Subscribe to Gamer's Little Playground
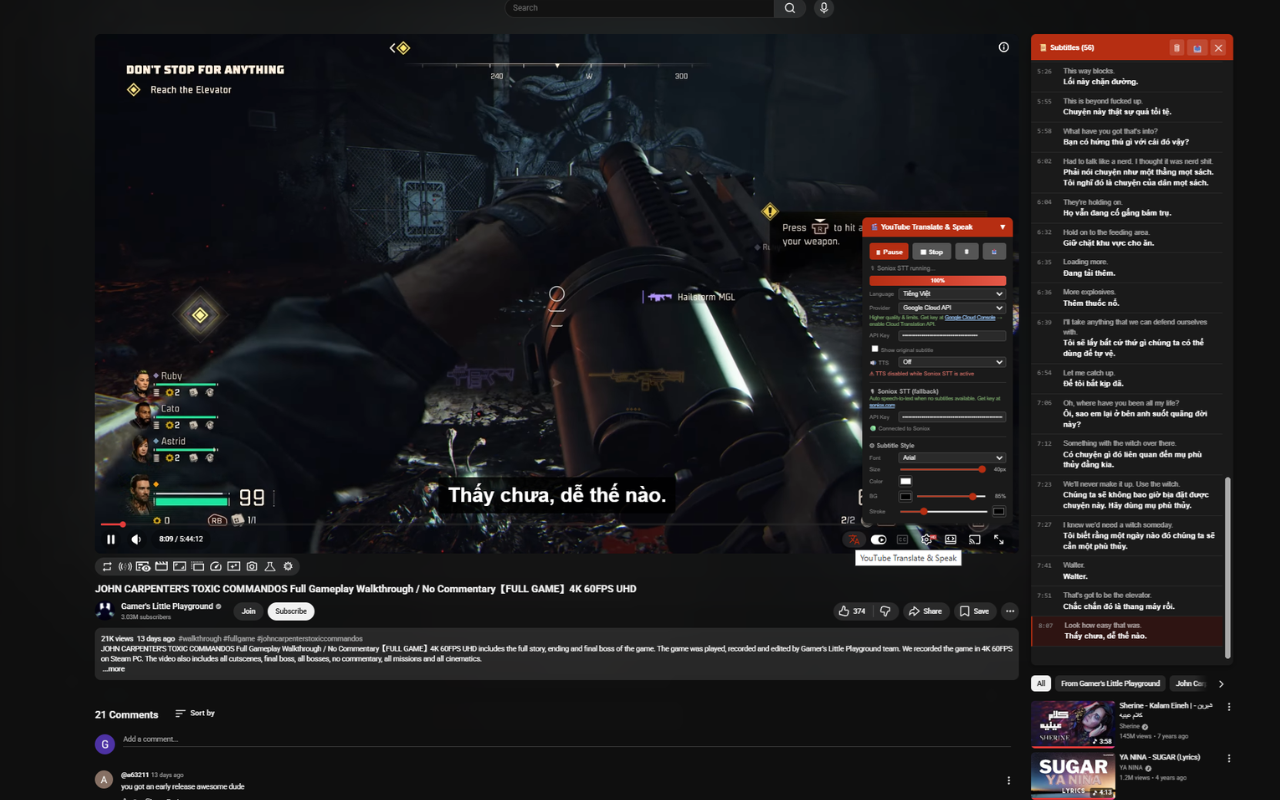The height and width of the screenshot is (800, 1280). point(291,611)
